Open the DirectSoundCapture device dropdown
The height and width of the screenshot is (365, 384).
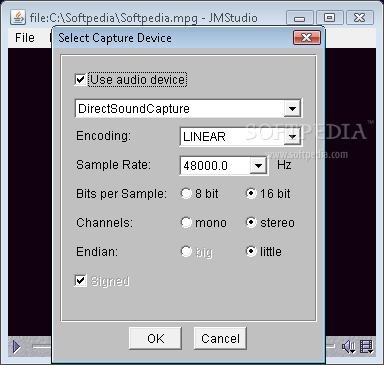coord(292,109)
